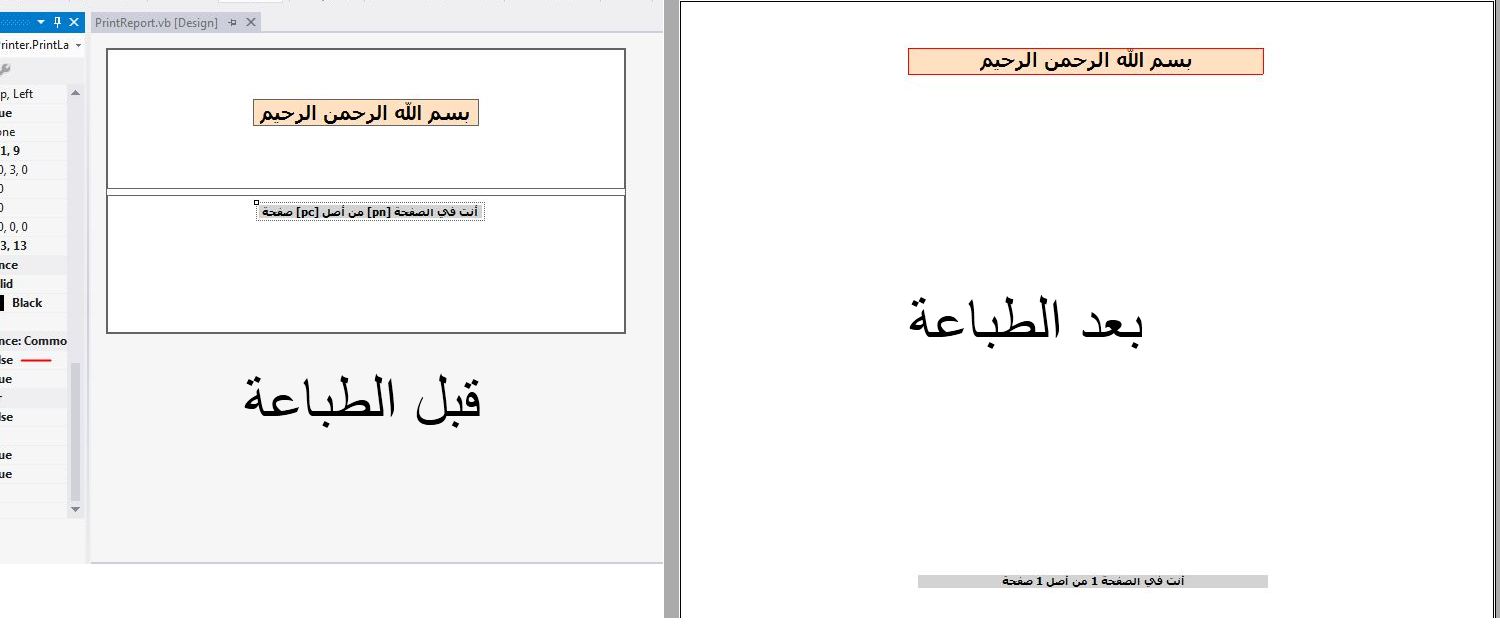Select the Black color property swatch
This screenshot has width=1500, height=624.
pyautogui.click(x=5, y=303)
